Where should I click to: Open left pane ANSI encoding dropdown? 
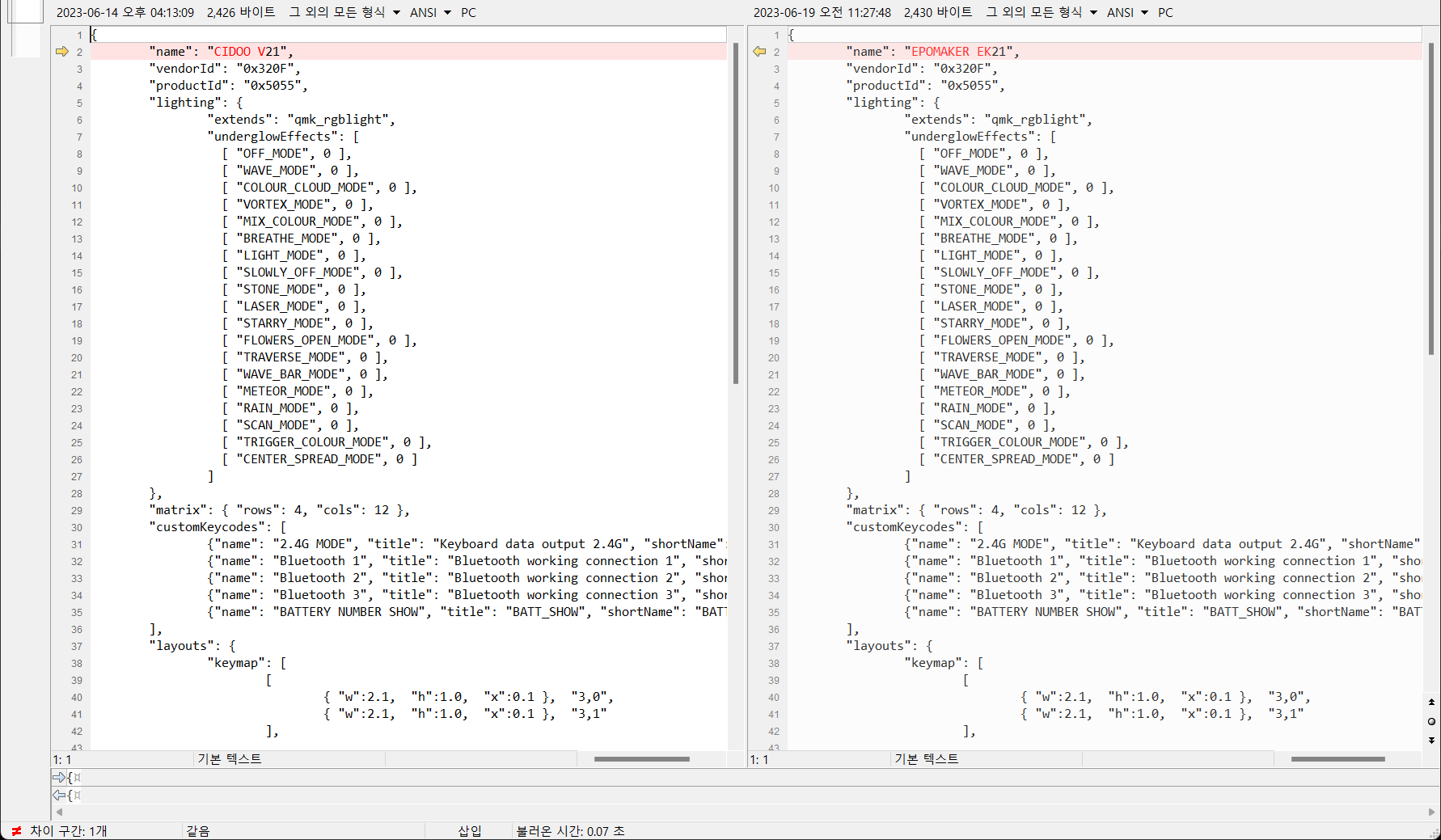[x=447, y=13]
